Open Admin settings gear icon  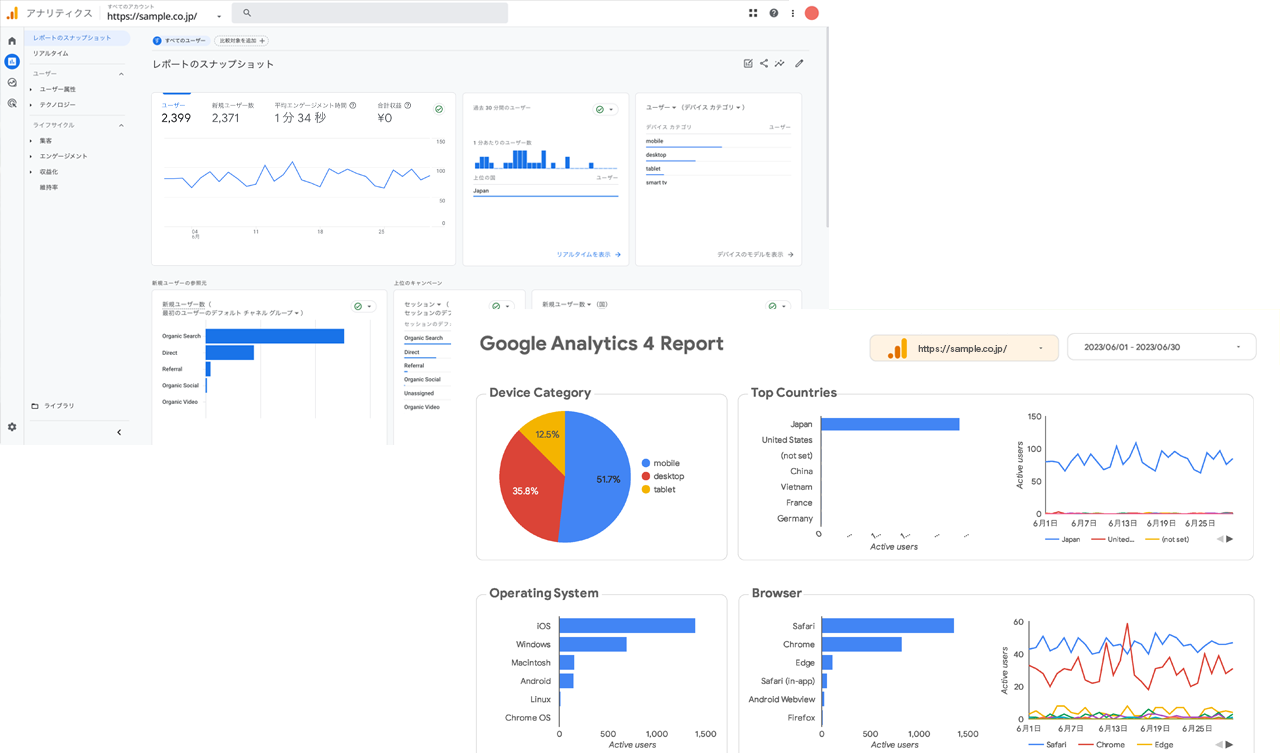click(x=12, y=427)
